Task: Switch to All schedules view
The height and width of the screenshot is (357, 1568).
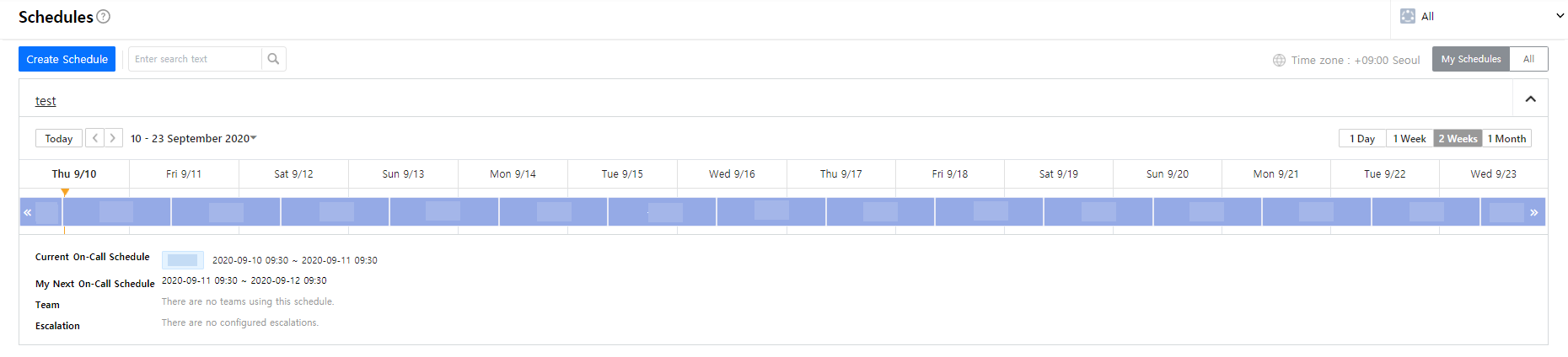Action: click(1528, 59)
